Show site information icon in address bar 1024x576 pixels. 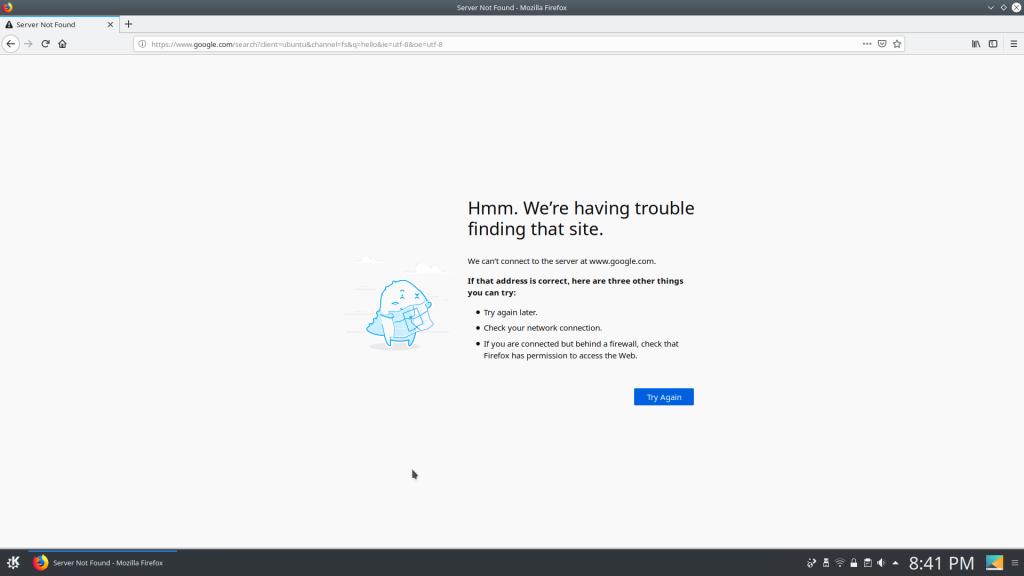142,44
